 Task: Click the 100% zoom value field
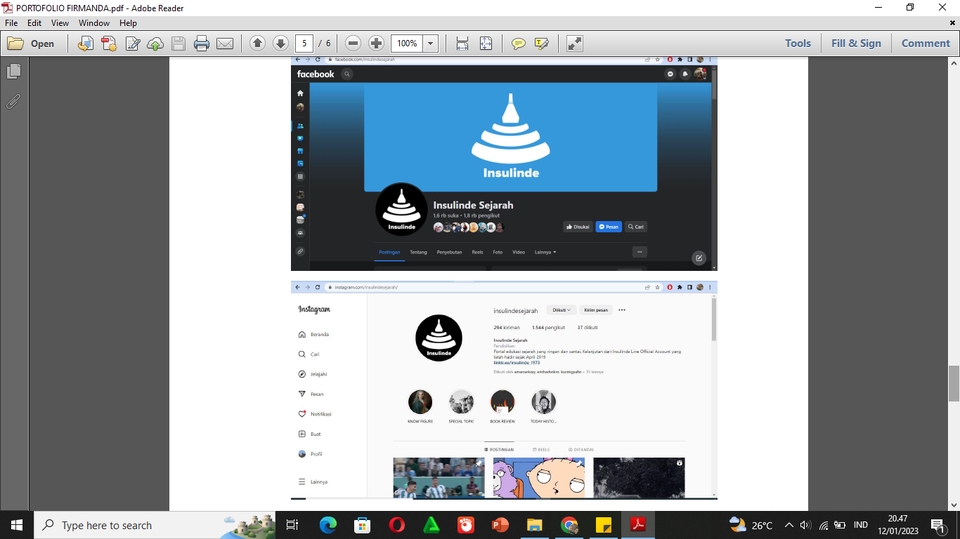point(407,43)
